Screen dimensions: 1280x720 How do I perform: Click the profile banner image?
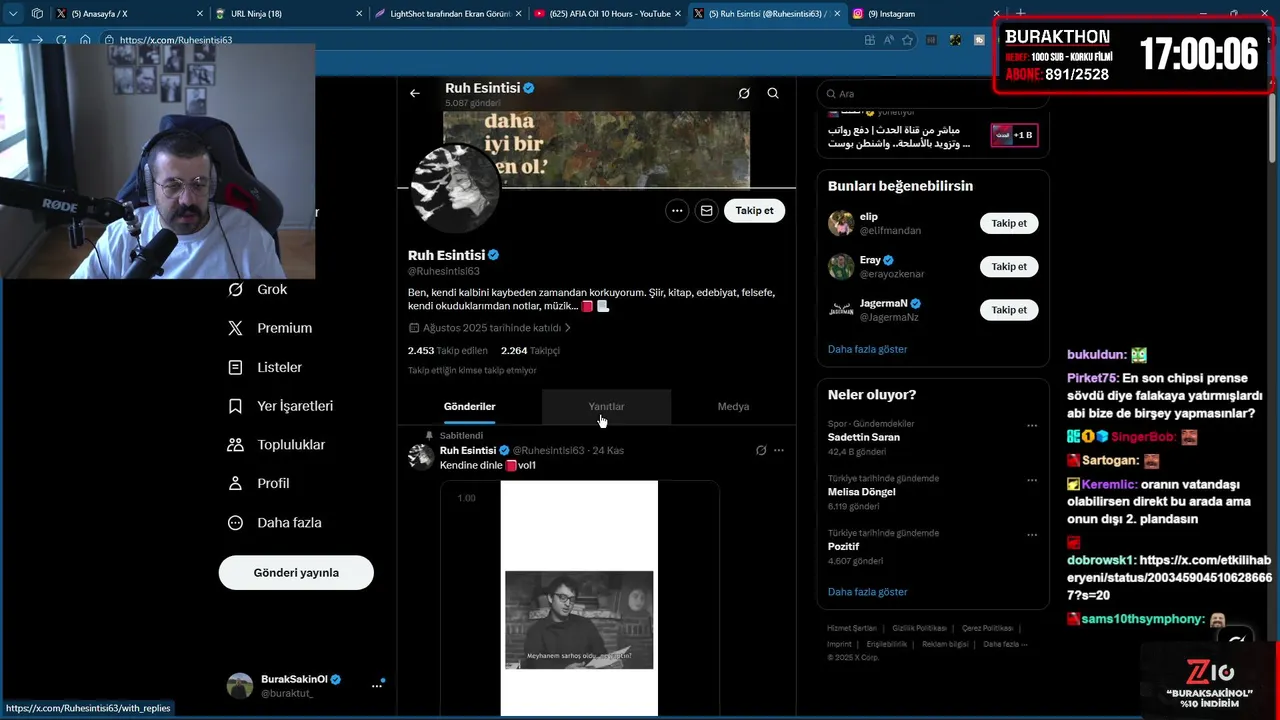pos(597,148)
